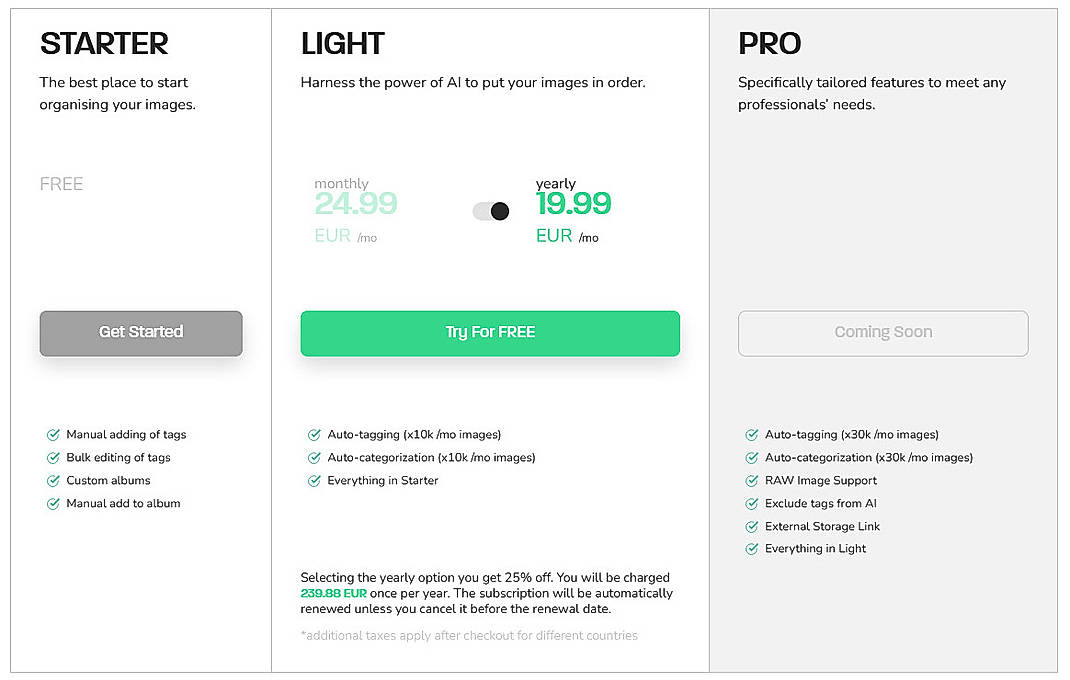Click the checkmark beside Custom albums
The height and width of the screenshot is (680, 1070).
[53, 480]
